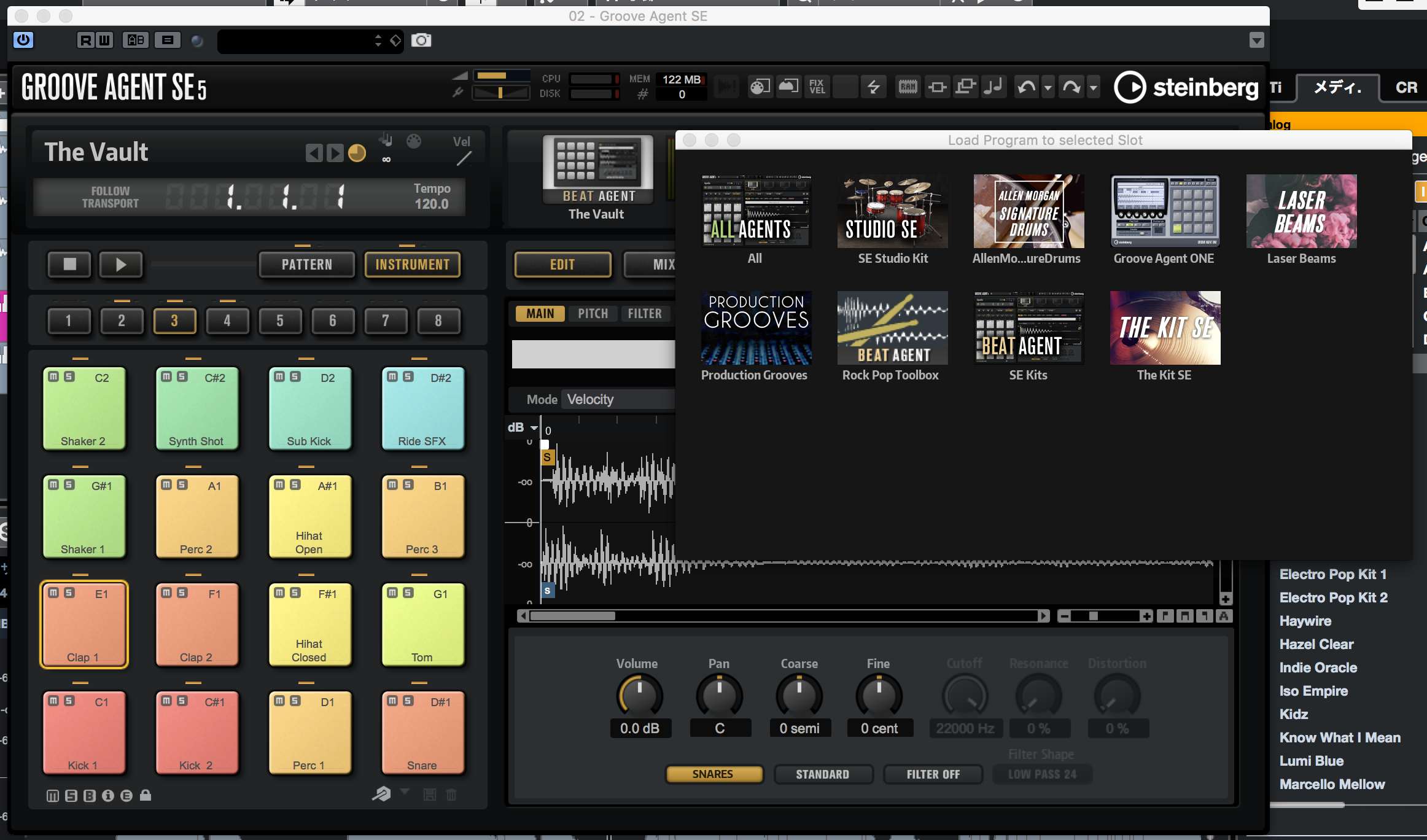Toggle the Follow Transport option

[x=111, y=197]
